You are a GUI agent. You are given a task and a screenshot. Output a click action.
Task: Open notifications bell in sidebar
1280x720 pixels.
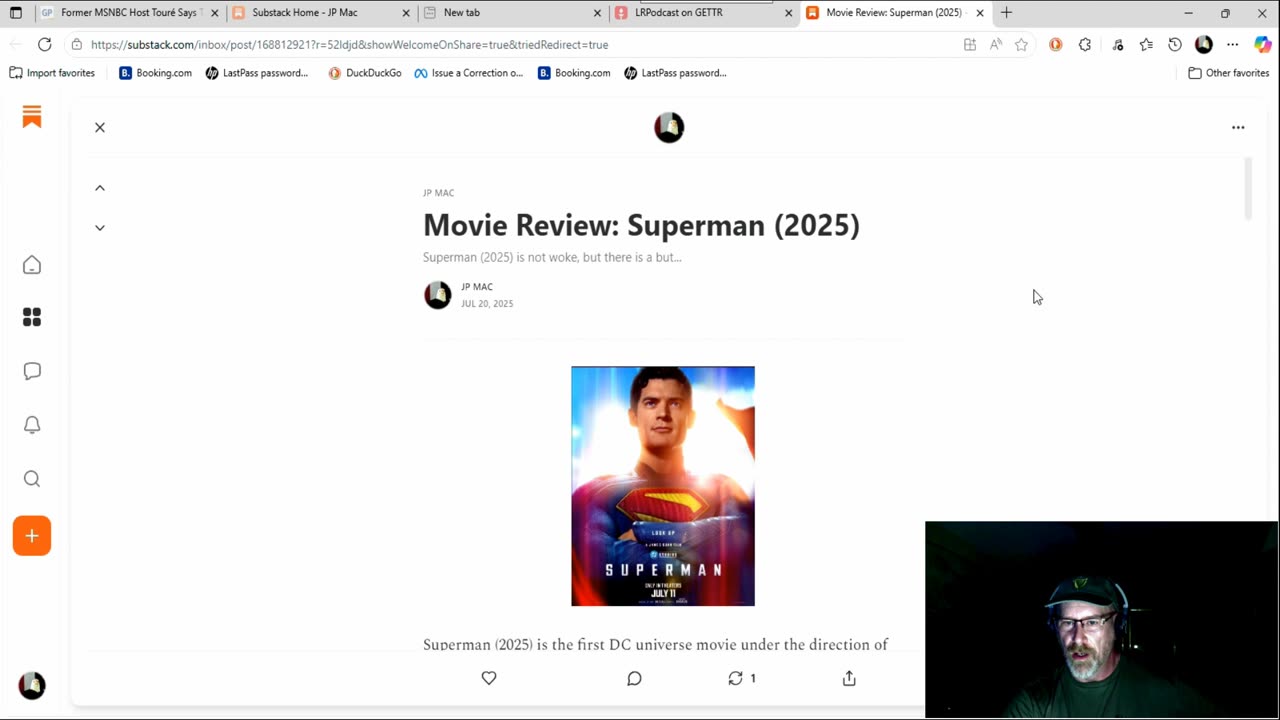click(x=32, y=425)
